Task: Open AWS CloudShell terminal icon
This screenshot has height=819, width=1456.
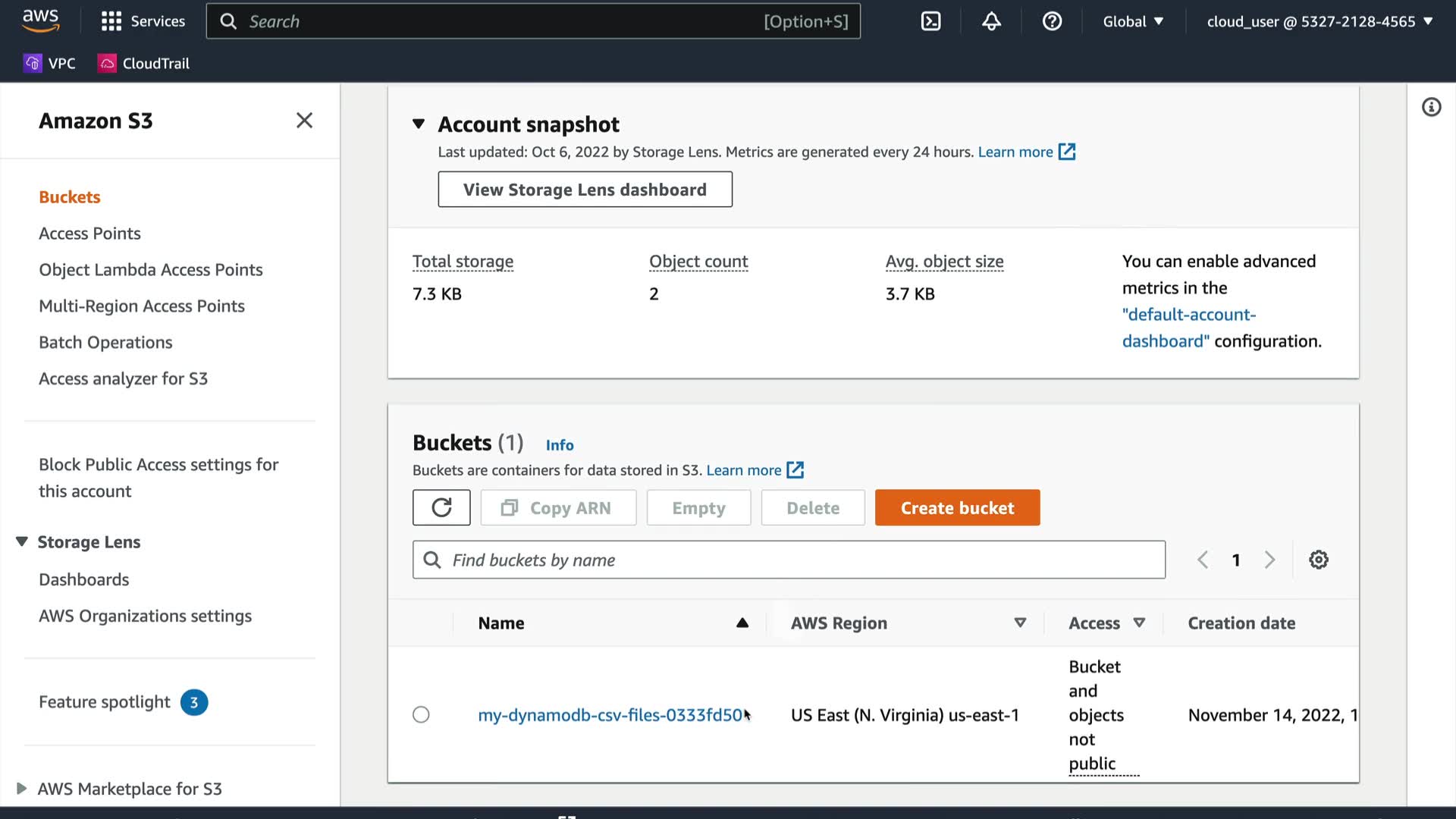Action: 930,21
